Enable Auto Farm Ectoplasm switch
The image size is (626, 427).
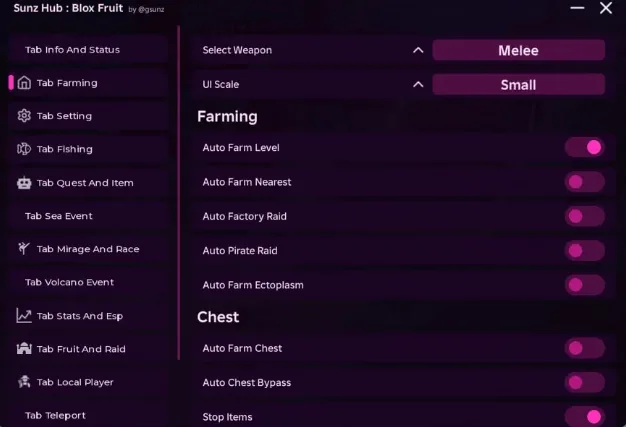pos(584,285)
